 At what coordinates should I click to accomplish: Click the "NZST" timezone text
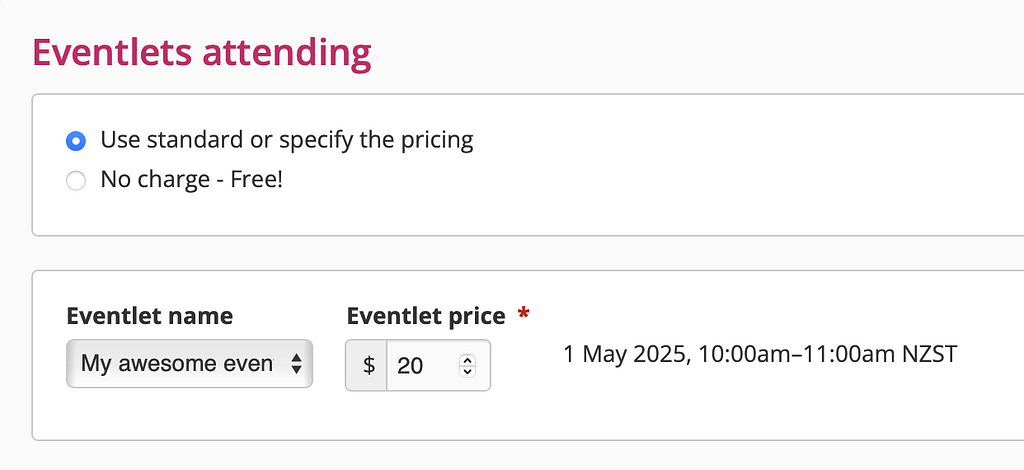coord(929,355)
